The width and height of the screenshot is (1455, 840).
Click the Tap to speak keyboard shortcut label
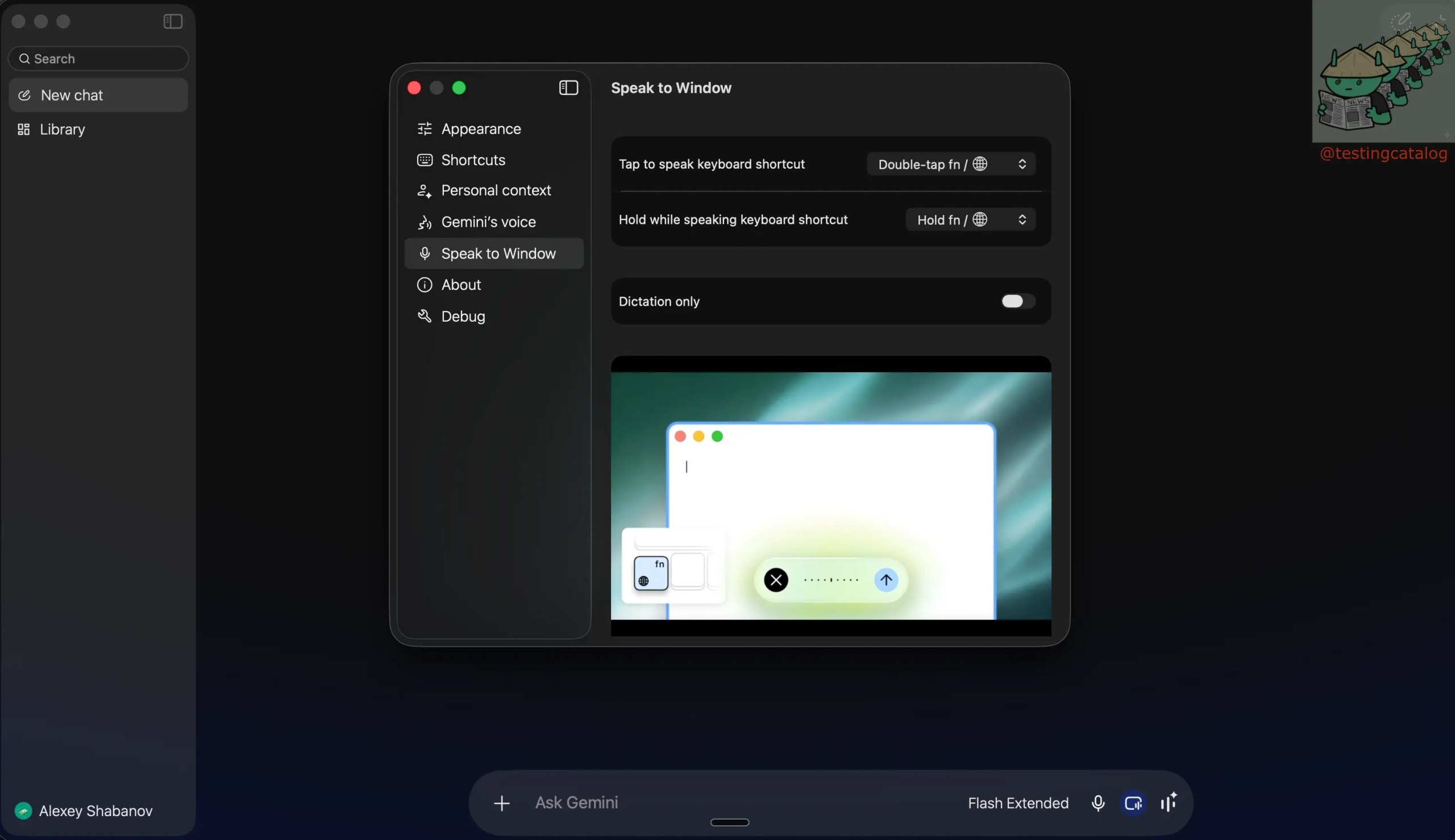pos(712,164)
